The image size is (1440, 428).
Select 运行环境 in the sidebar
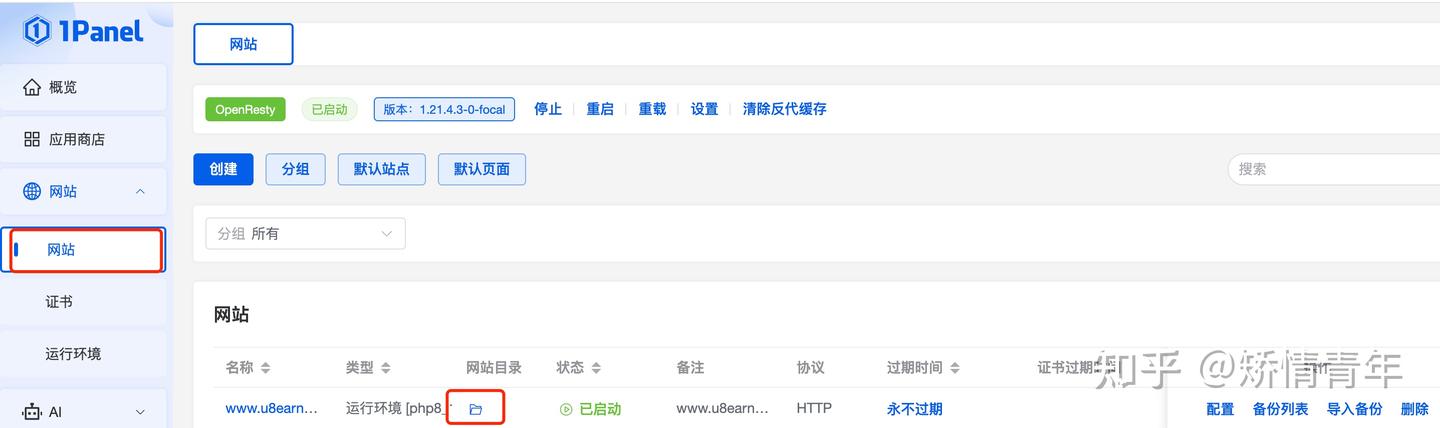[x=73, y=353]
